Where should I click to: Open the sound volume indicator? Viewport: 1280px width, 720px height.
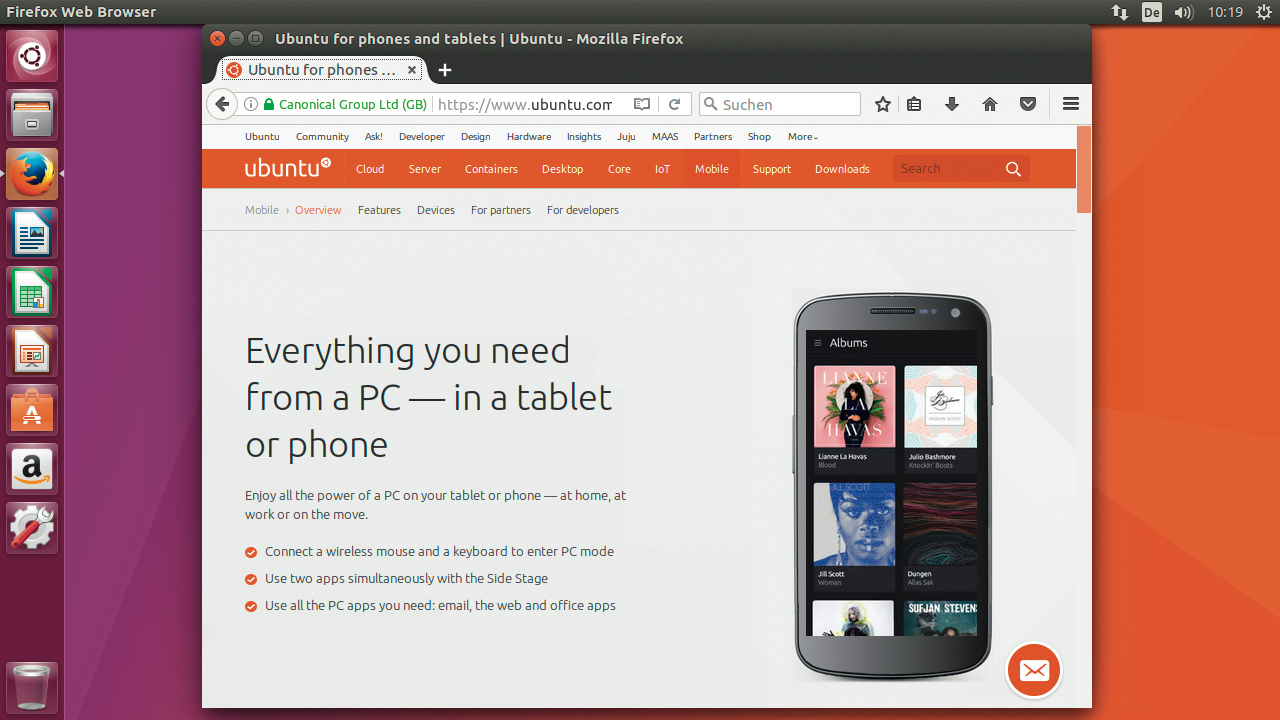tap(1184, 12)
